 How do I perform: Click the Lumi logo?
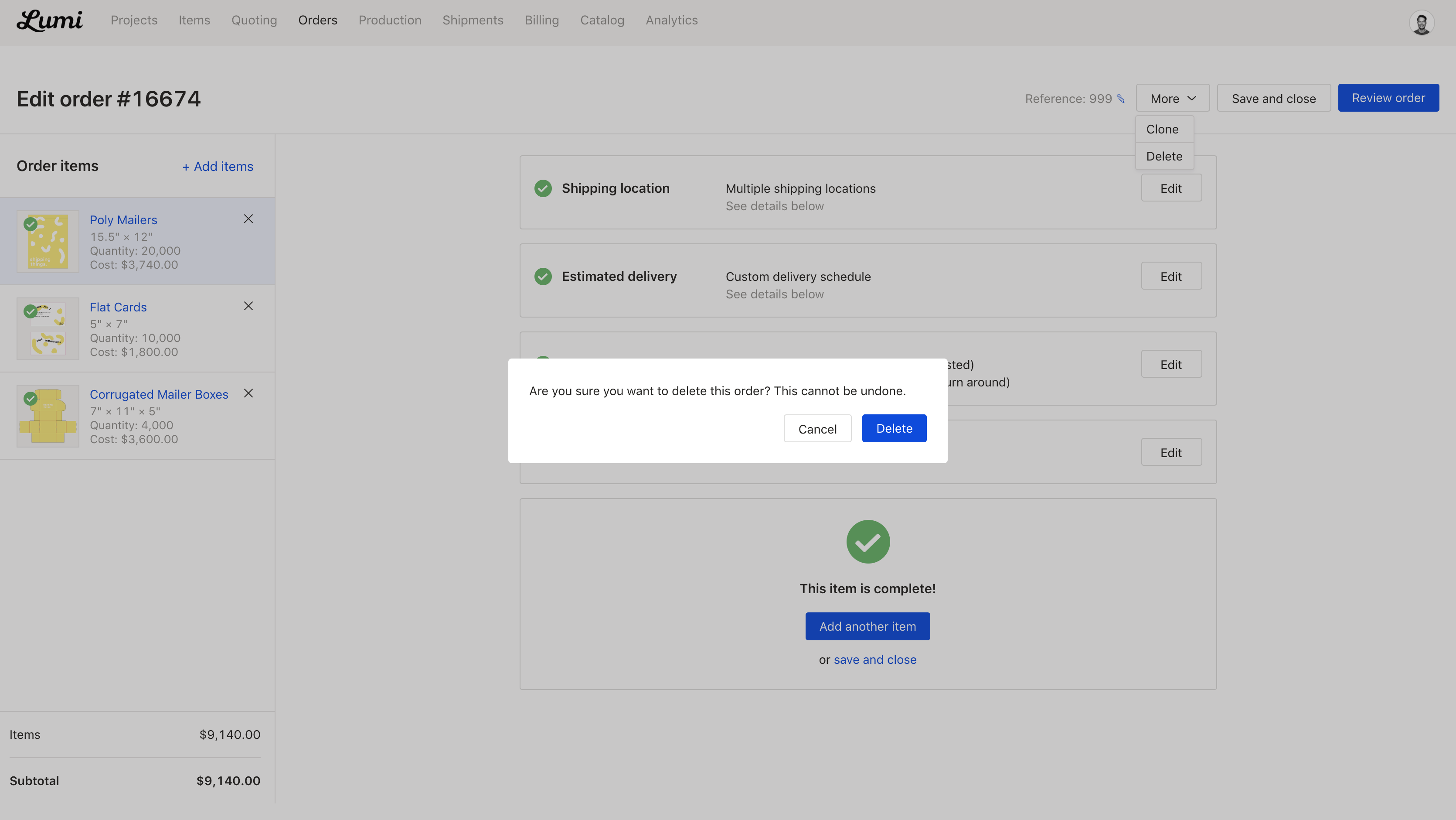click(x=50, y=21)
